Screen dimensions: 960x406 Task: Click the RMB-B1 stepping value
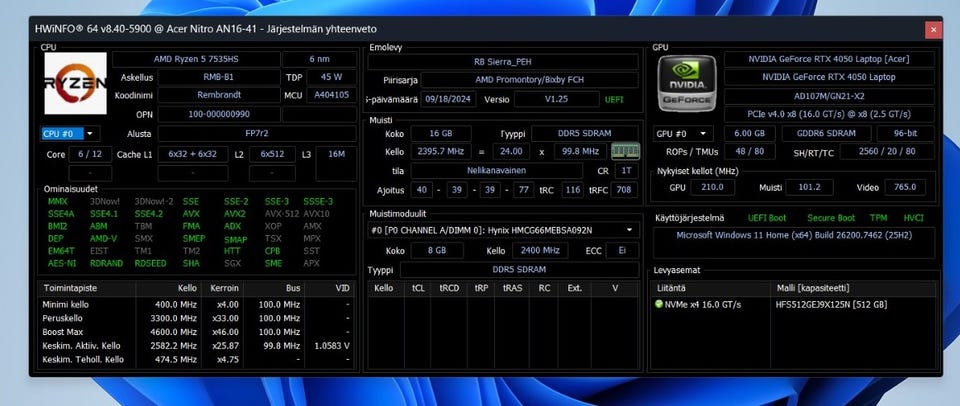[x=219, y=78]
